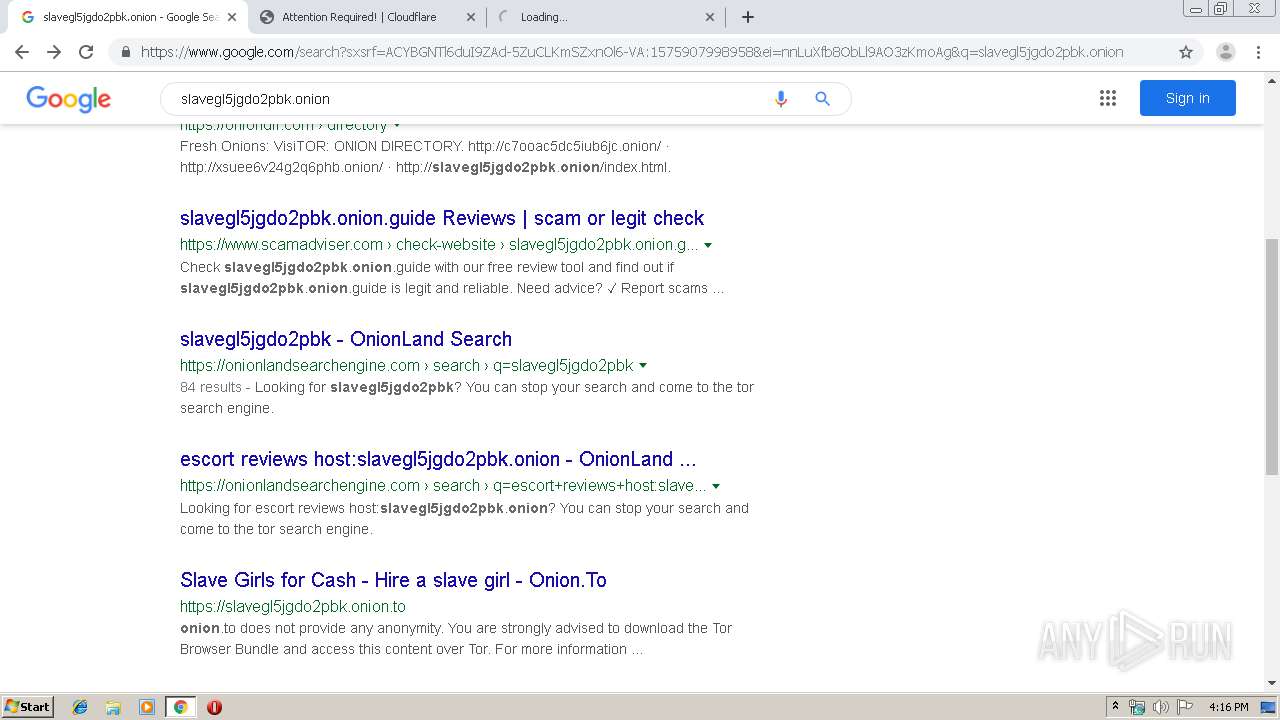Close the Loading tab
Viewport: 1280px width, 720px height.
point(710,17)
